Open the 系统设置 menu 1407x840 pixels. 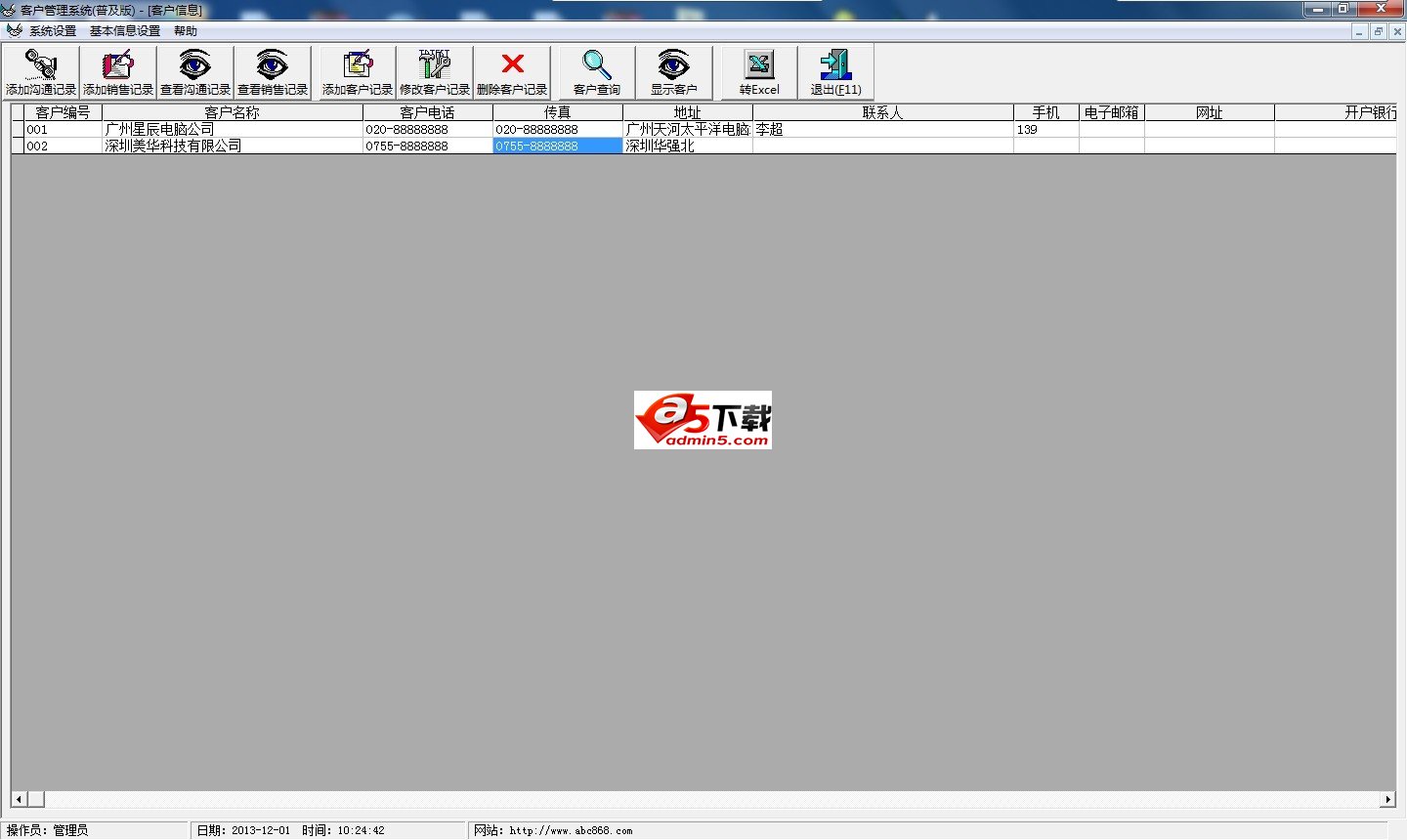(x=53, y=31)
